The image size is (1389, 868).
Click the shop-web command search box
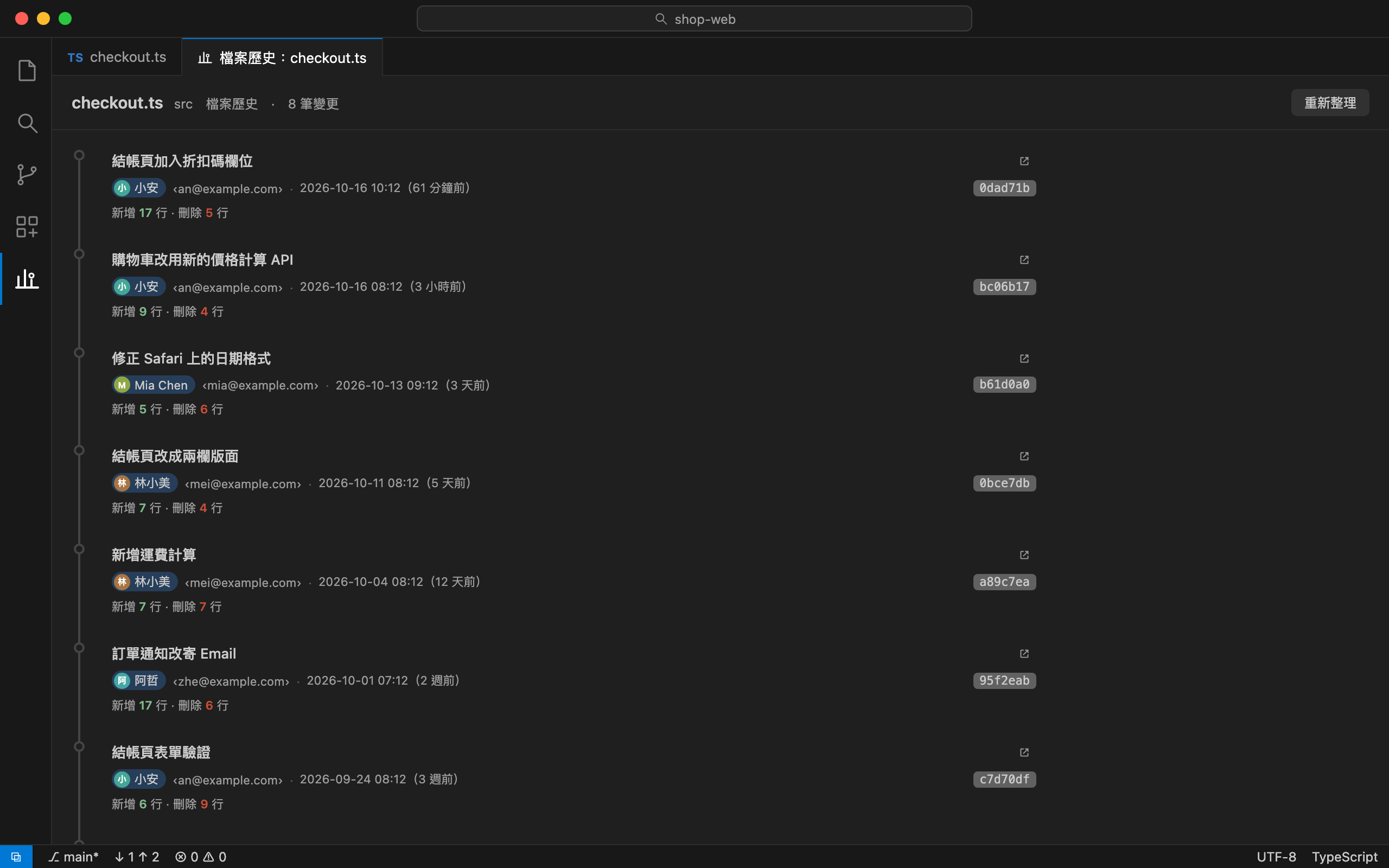pyautogui.click(x=694, y=19)
